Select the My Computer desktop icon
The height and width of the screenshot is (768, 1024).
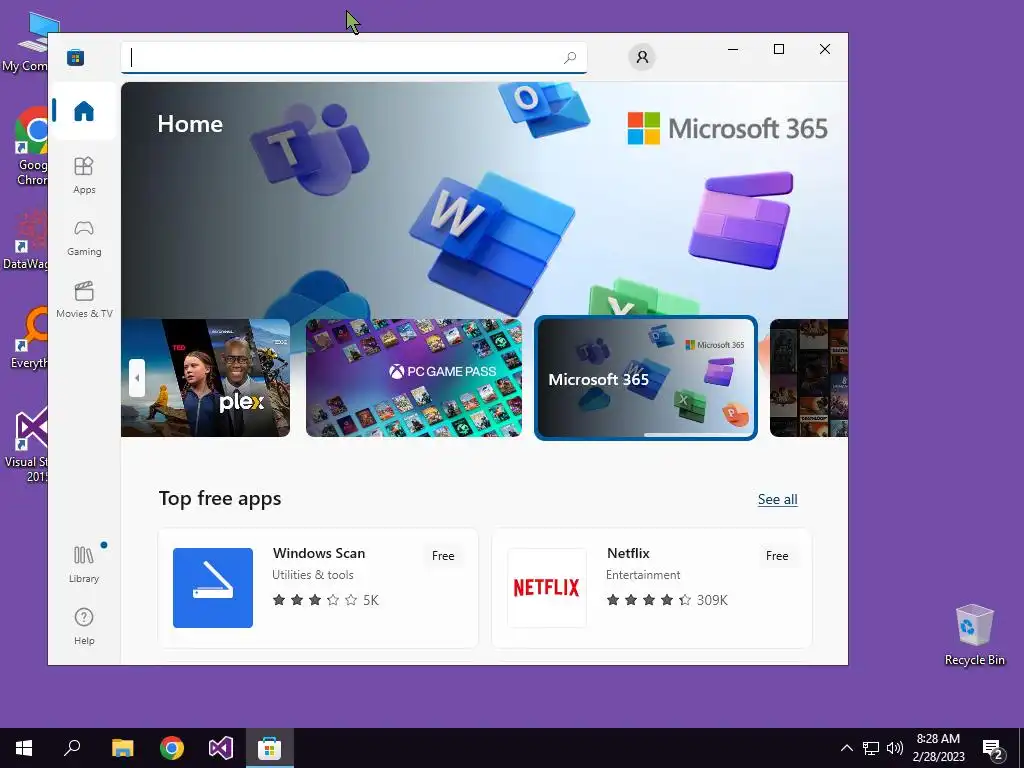click(27, 42)
